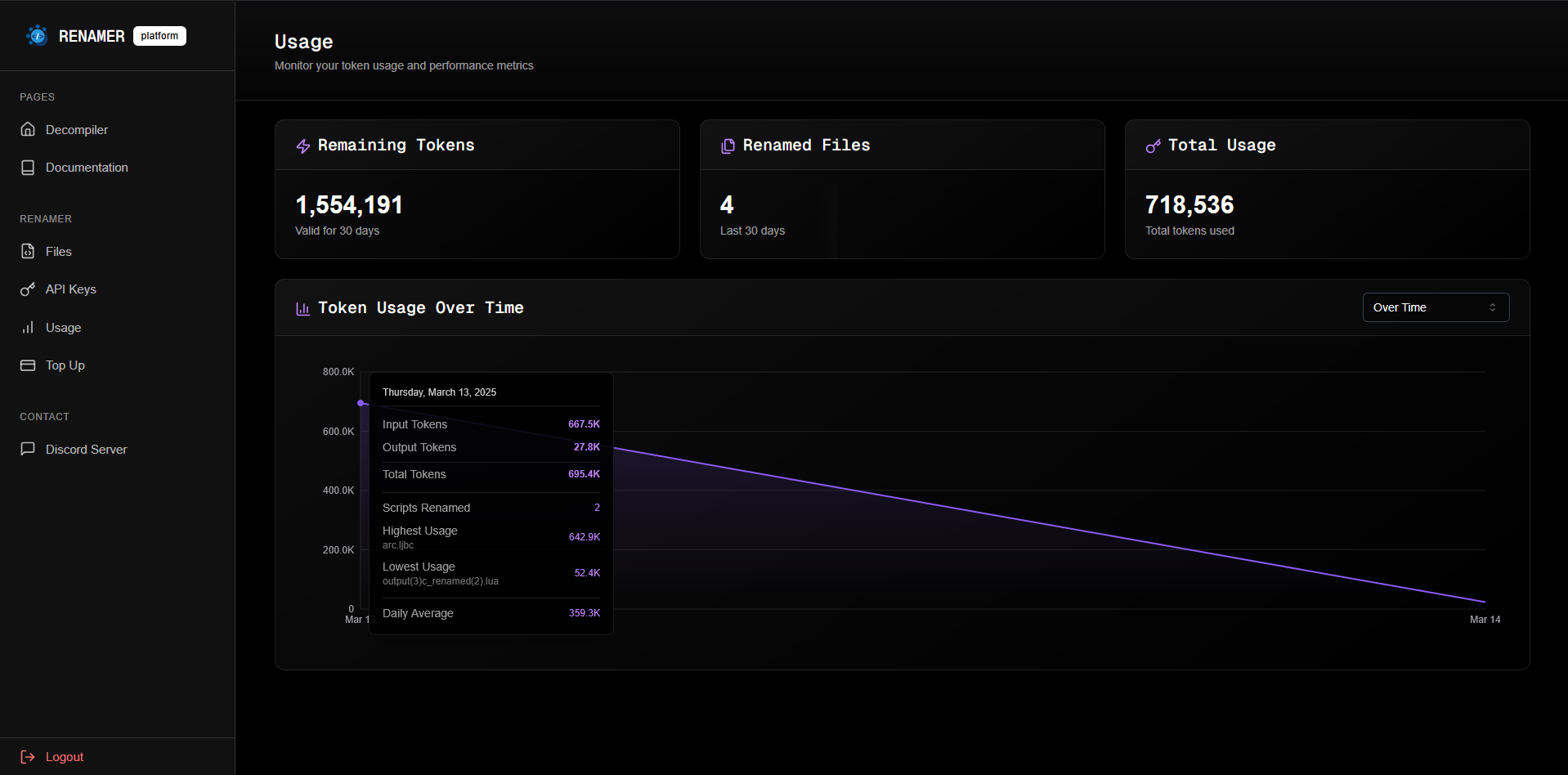This screenshot has height=775, width=1568.
Task: Click the Discord Server chat icon
Action: coord(28,449)
